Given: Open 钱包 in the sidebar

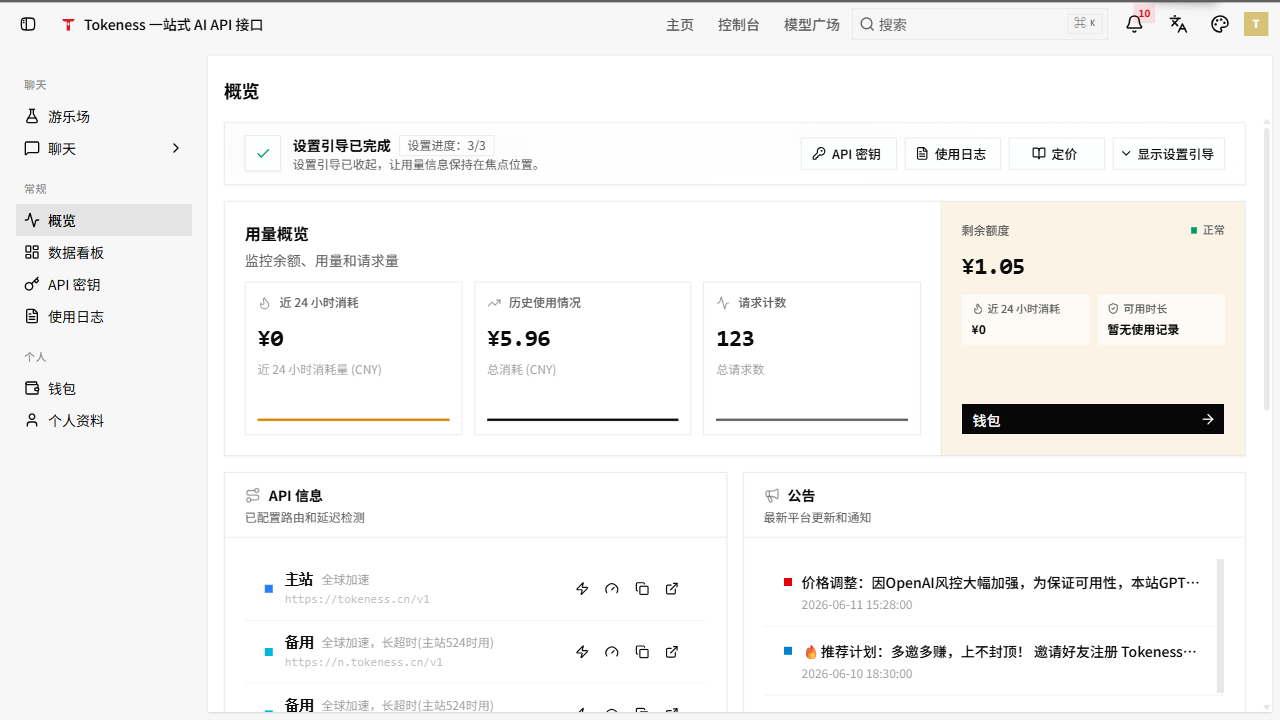Looking at the screenshot, I should click(104, 389).
